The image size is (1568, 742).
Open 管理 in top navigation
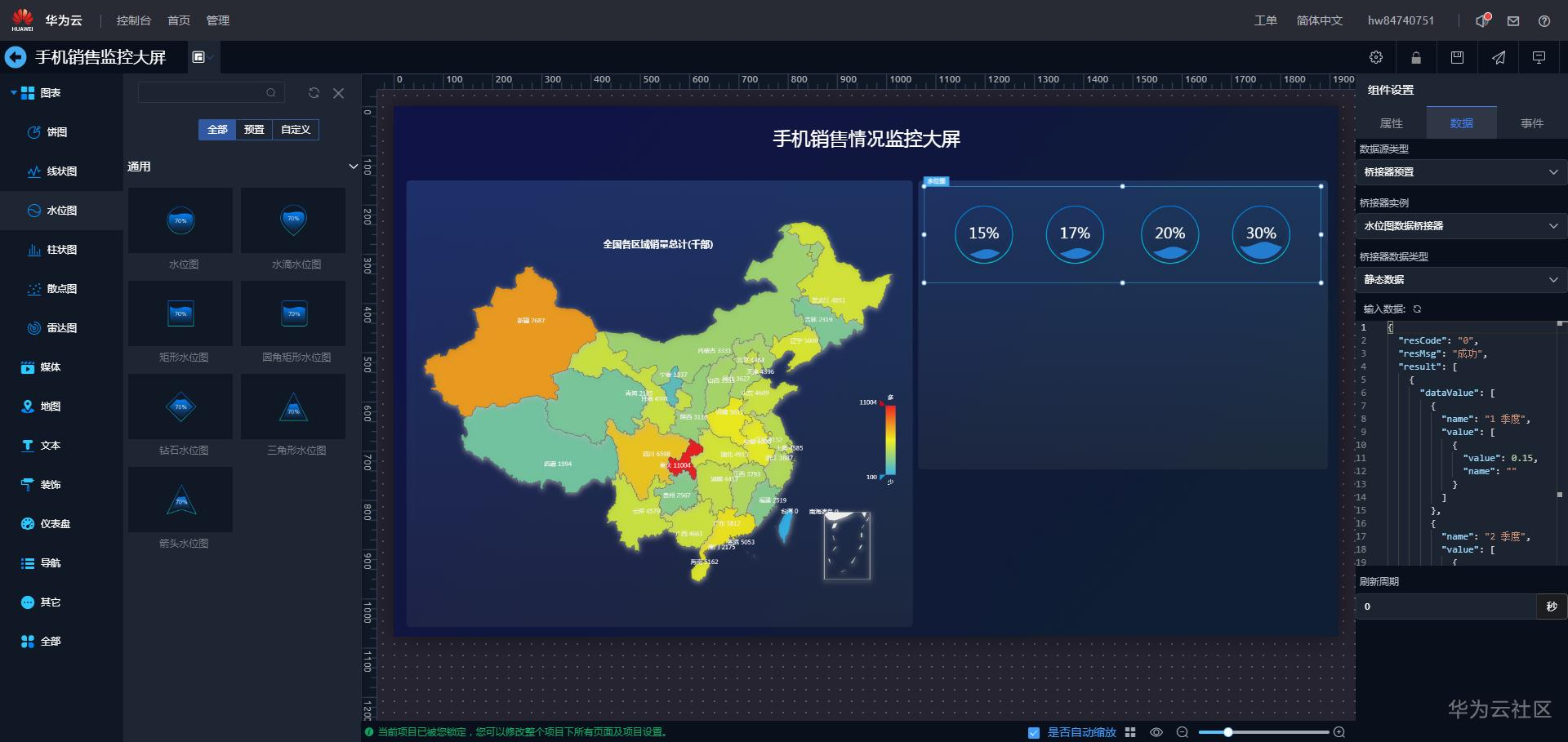[218, 20]
